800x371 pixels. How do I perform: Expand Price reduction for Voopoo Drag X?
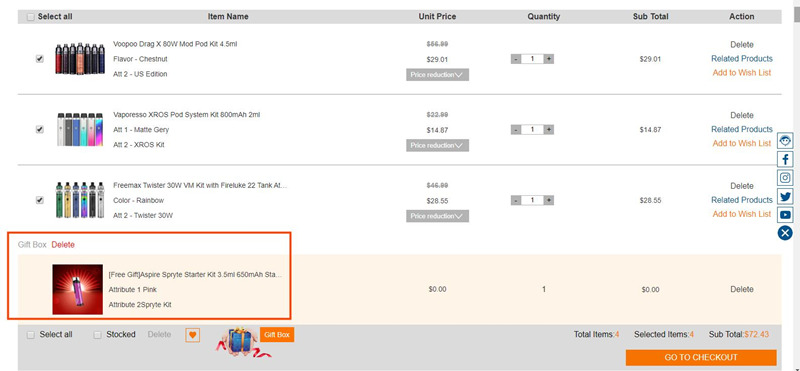tap(437, 75)
